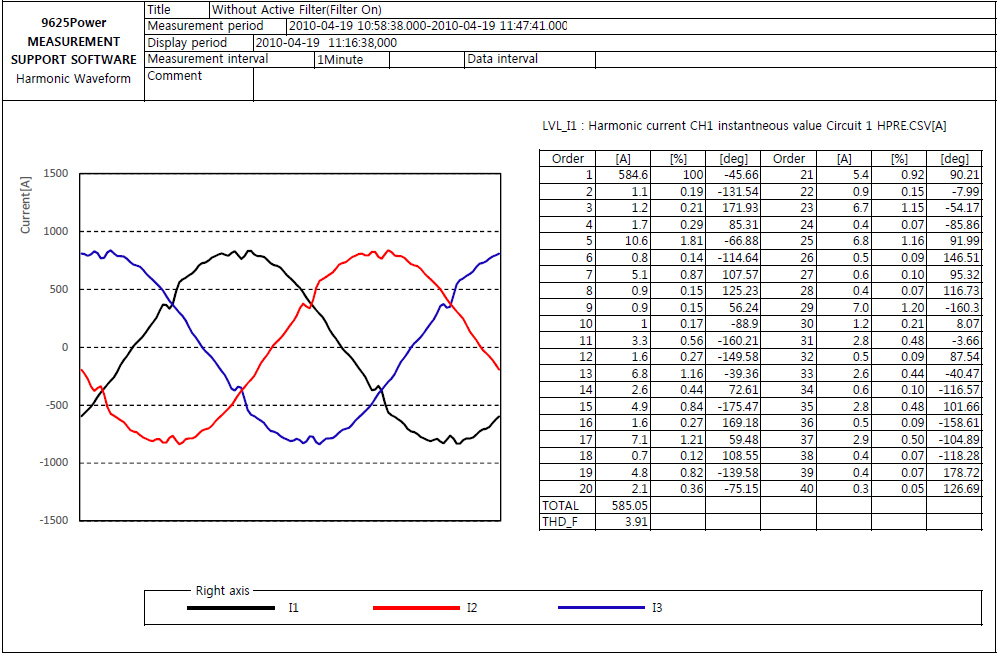Click the red I2 legend line swatch
999x655 pixels.
414,608
